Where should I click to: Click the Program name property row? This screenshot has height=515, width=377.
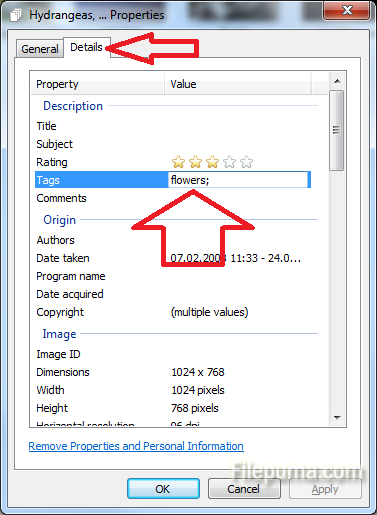(173, 276)
